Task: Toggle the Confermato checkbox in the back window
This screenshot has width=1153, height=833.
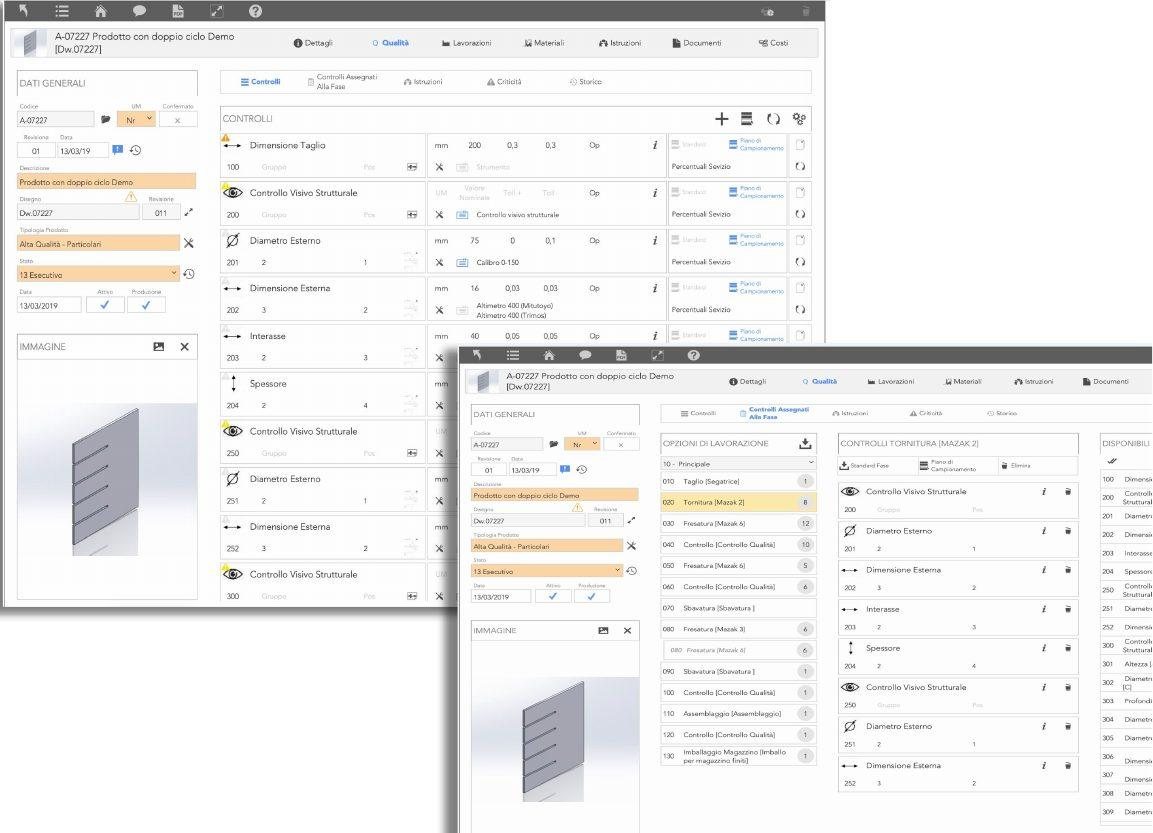Action: click(177, 120)
